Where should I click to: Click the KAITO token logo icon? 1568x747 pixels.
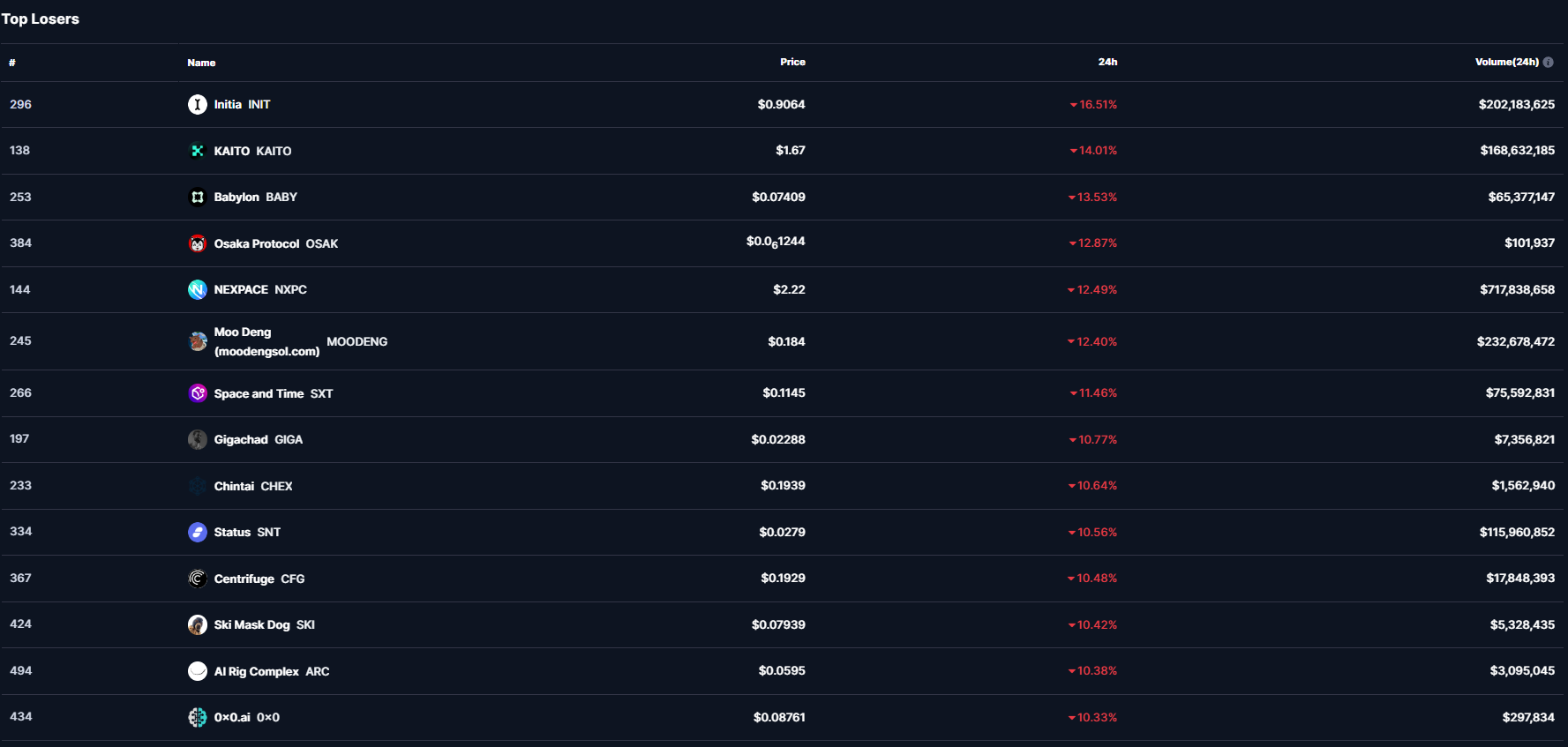point(198,151)
